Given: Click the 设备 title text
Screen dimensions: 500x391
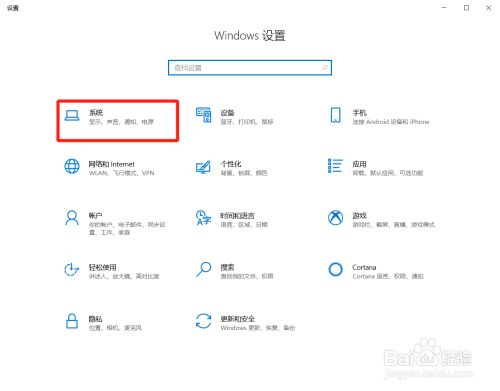Looking at the screenshot, I should (x=227, y=113).
